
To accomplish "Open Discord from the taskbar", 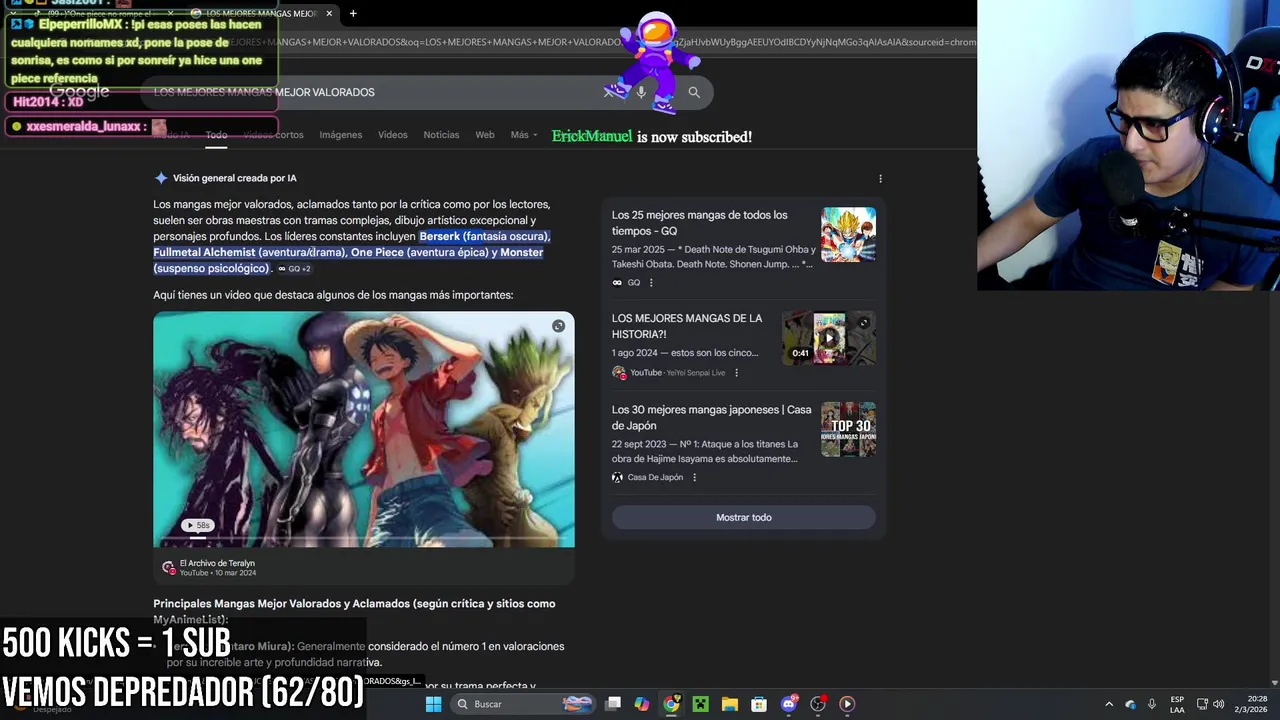I will (788, 704).
